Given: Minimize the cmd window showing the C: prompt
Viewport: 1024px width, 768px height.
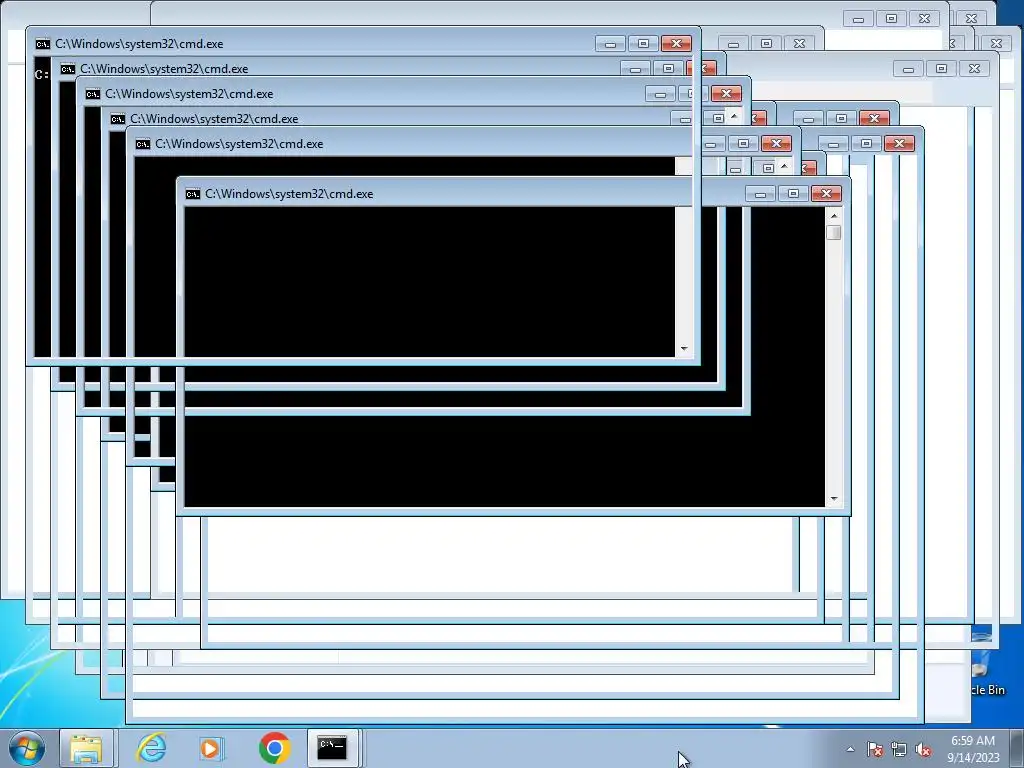Looking at the screenshot, I should pos(611,44).
